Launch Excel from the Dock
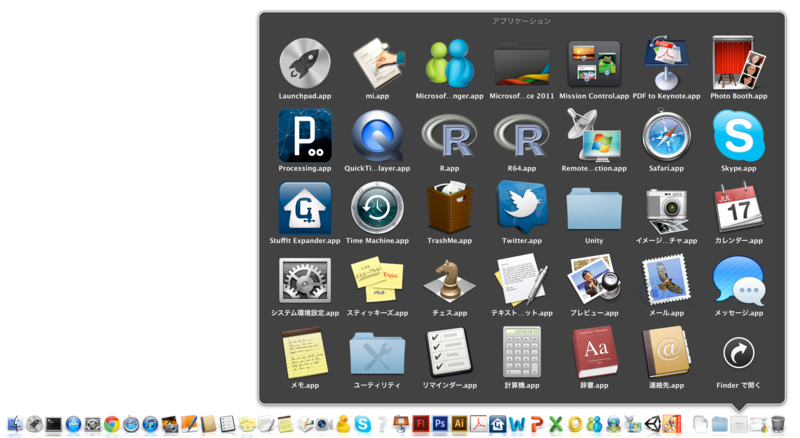 [556, 424]
